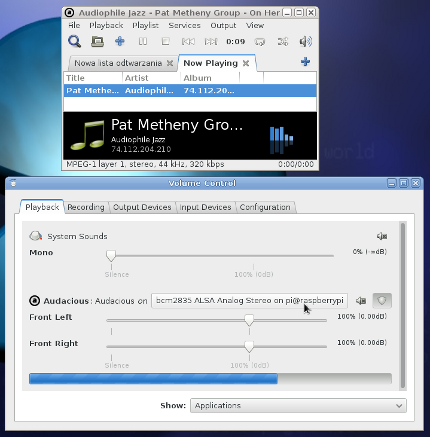Click the Front Right volume slider handle
Viewport: 430px width, 437px height.
coord(249,347)
